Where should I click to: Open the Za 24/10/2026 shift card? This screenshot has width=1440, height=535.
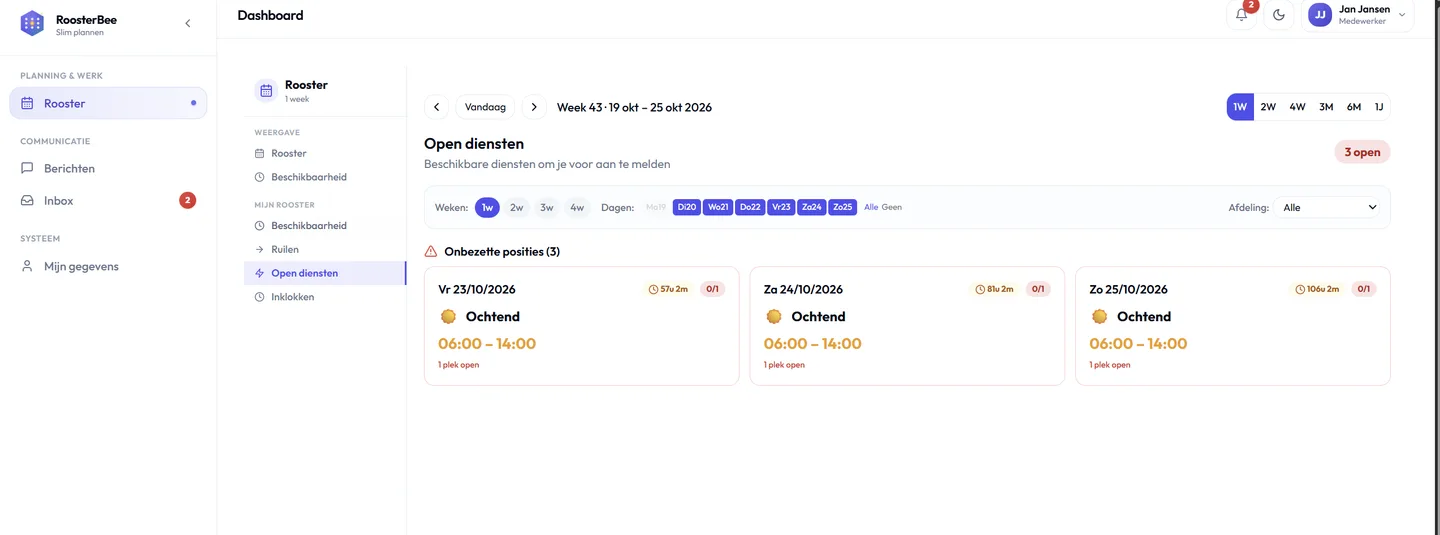click(907, 326)
